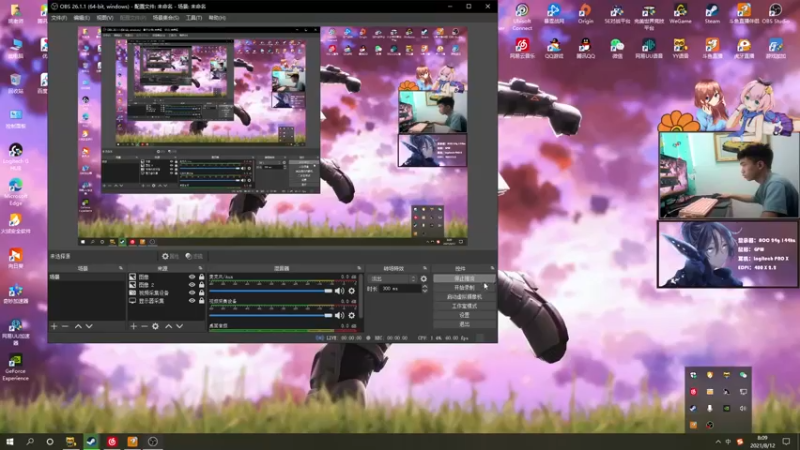Move source up in Sources panel
The image size is (800, 450).
pos(168,326)
